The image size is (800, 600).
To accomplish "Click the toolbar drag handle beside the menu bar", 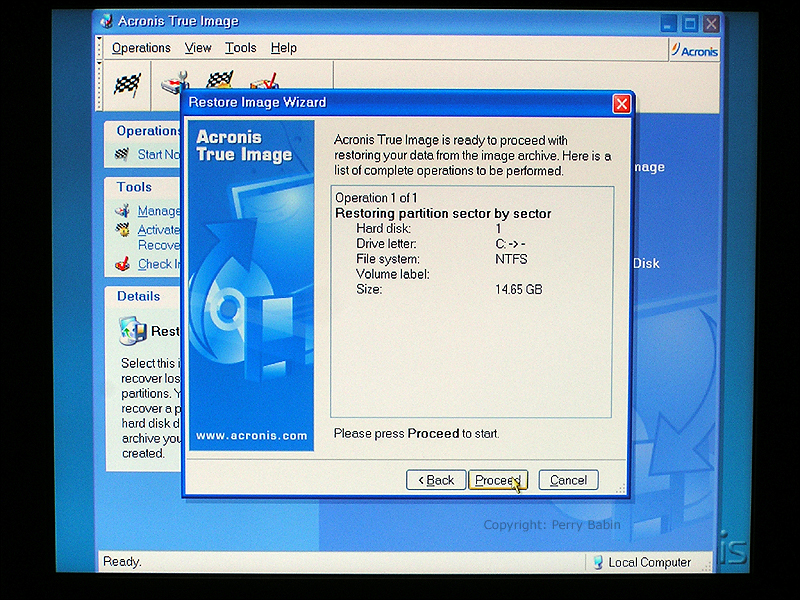I will point(99,48).
